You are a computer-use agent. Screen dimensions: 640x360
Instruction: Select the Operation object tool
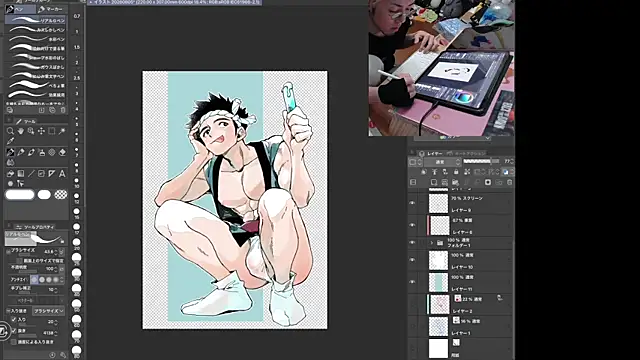(31, 131)
